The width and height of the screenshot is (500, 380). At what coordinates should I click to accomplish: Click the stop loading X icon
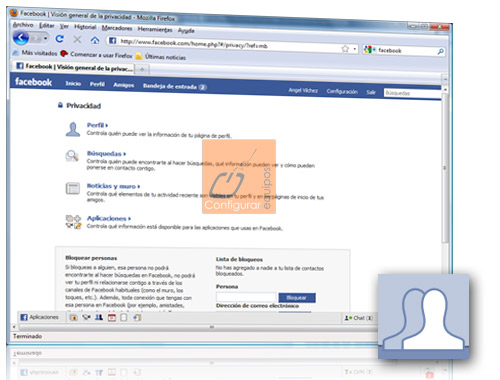click(77, 40)
